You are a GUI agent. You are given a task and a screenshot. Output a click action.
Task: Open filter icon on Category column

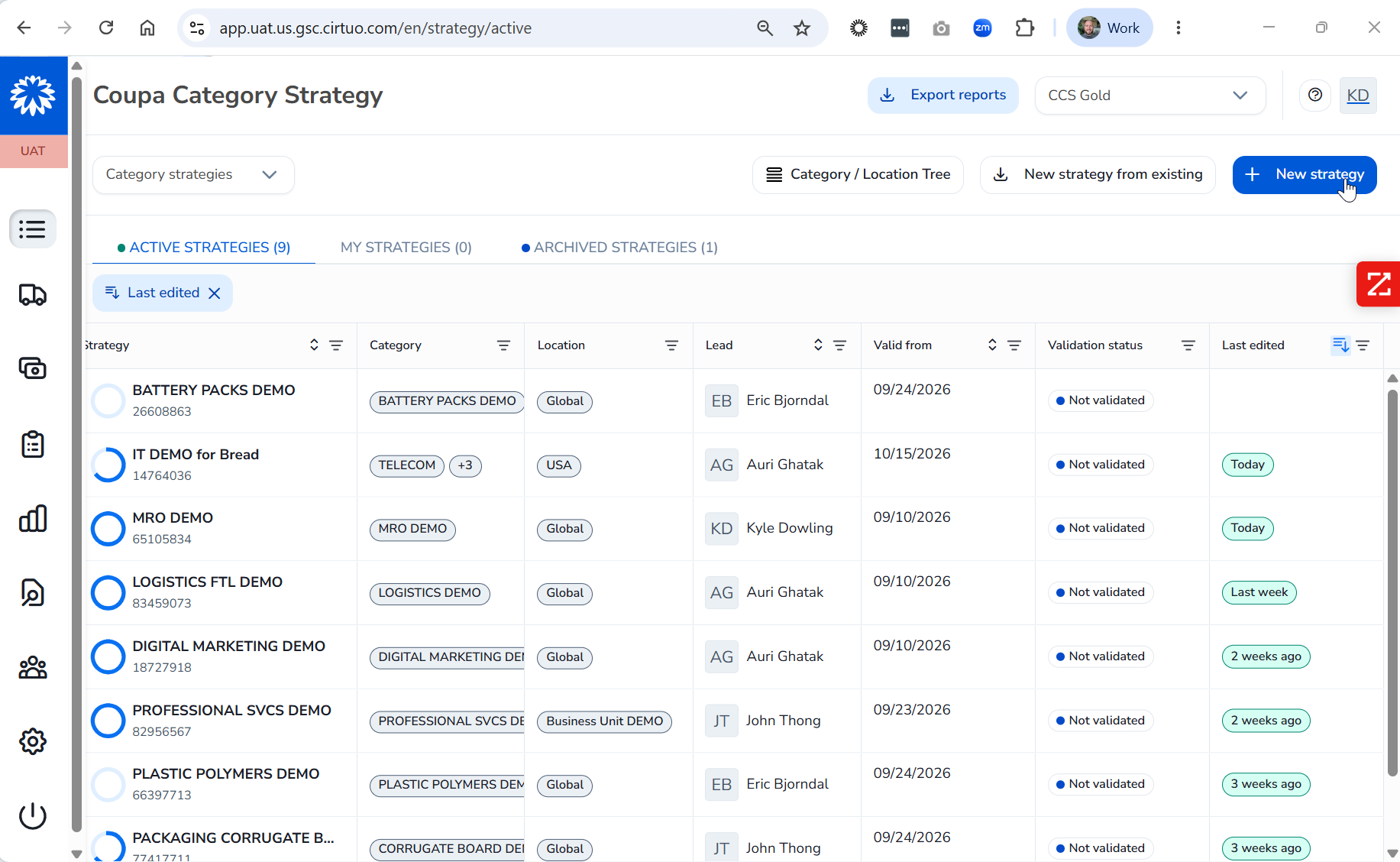tap(503, 345)
